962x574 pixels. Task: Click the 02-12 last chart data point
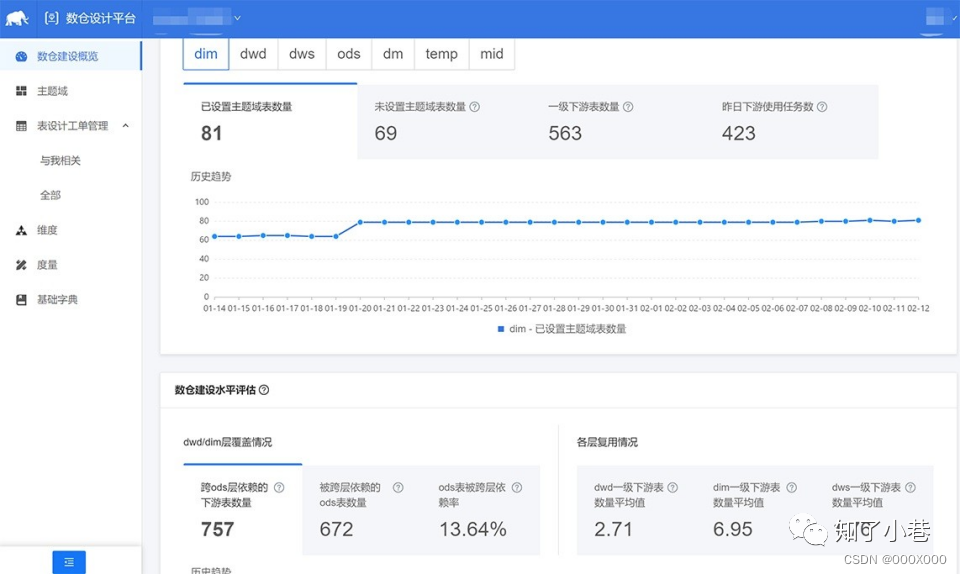point(918,220)
